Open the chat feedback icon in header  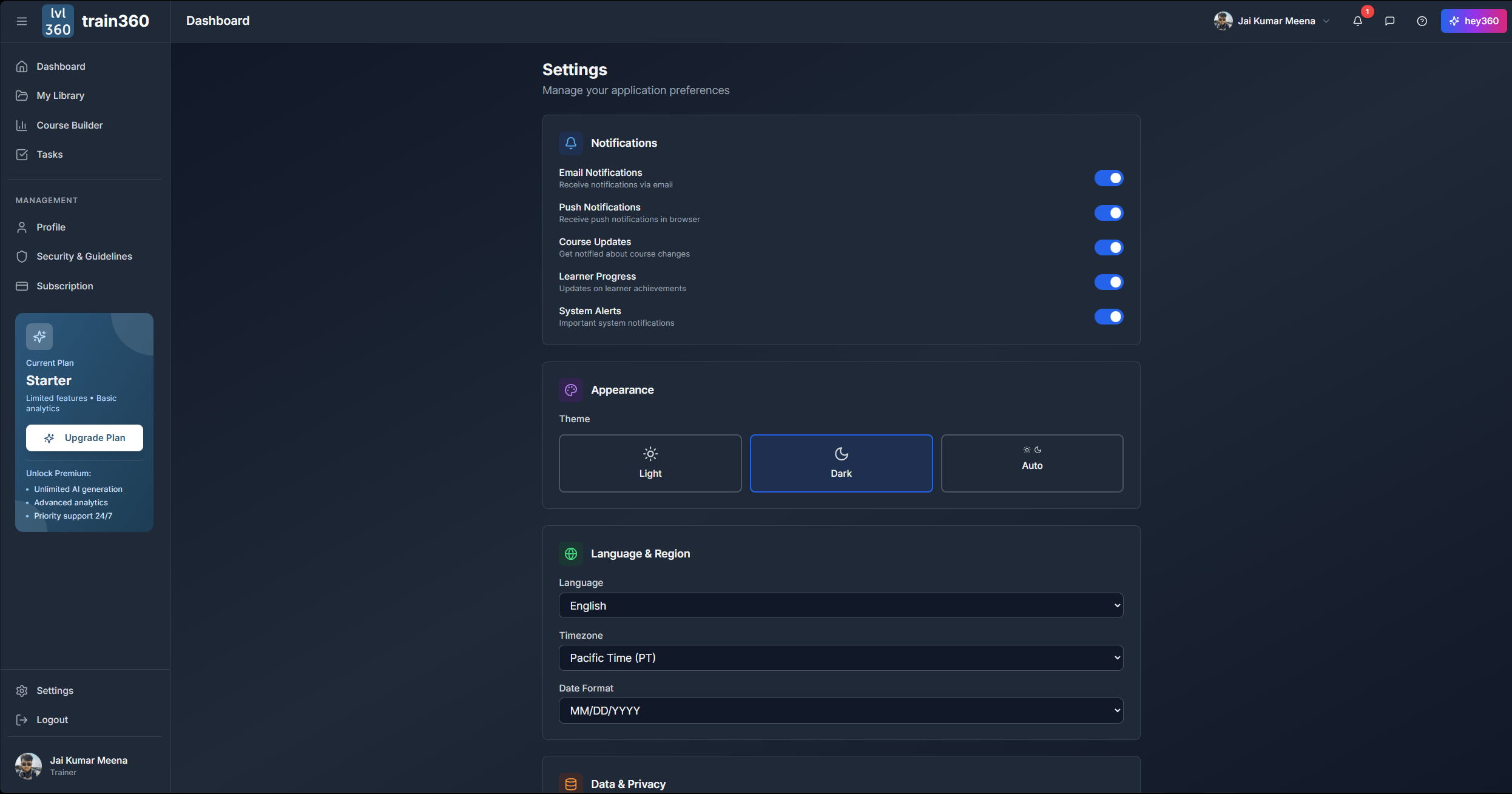[1389, 21]
